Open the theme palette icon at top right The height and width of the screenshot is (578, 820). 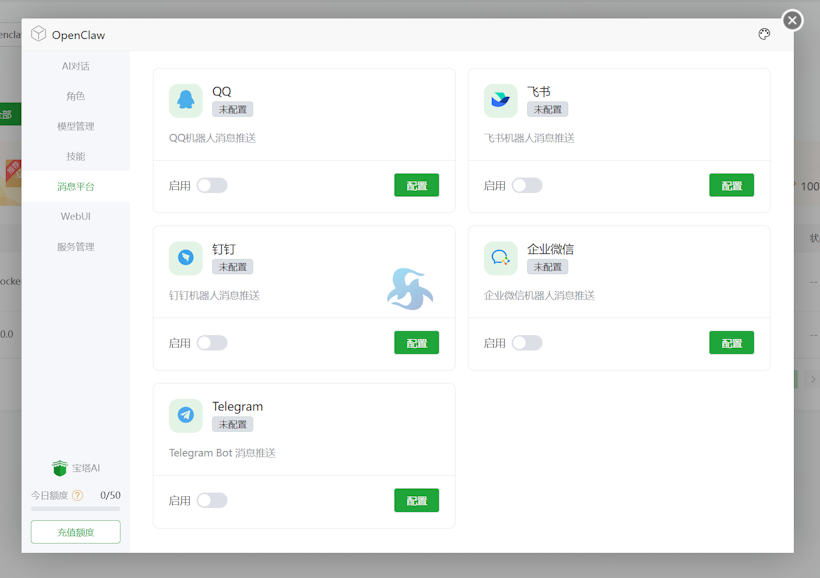click(x=764, y=33)
